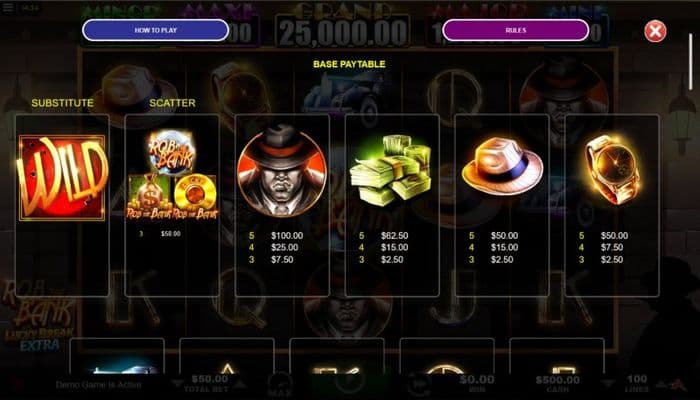Select the stack of cash symbol

(x=391, y=171)
